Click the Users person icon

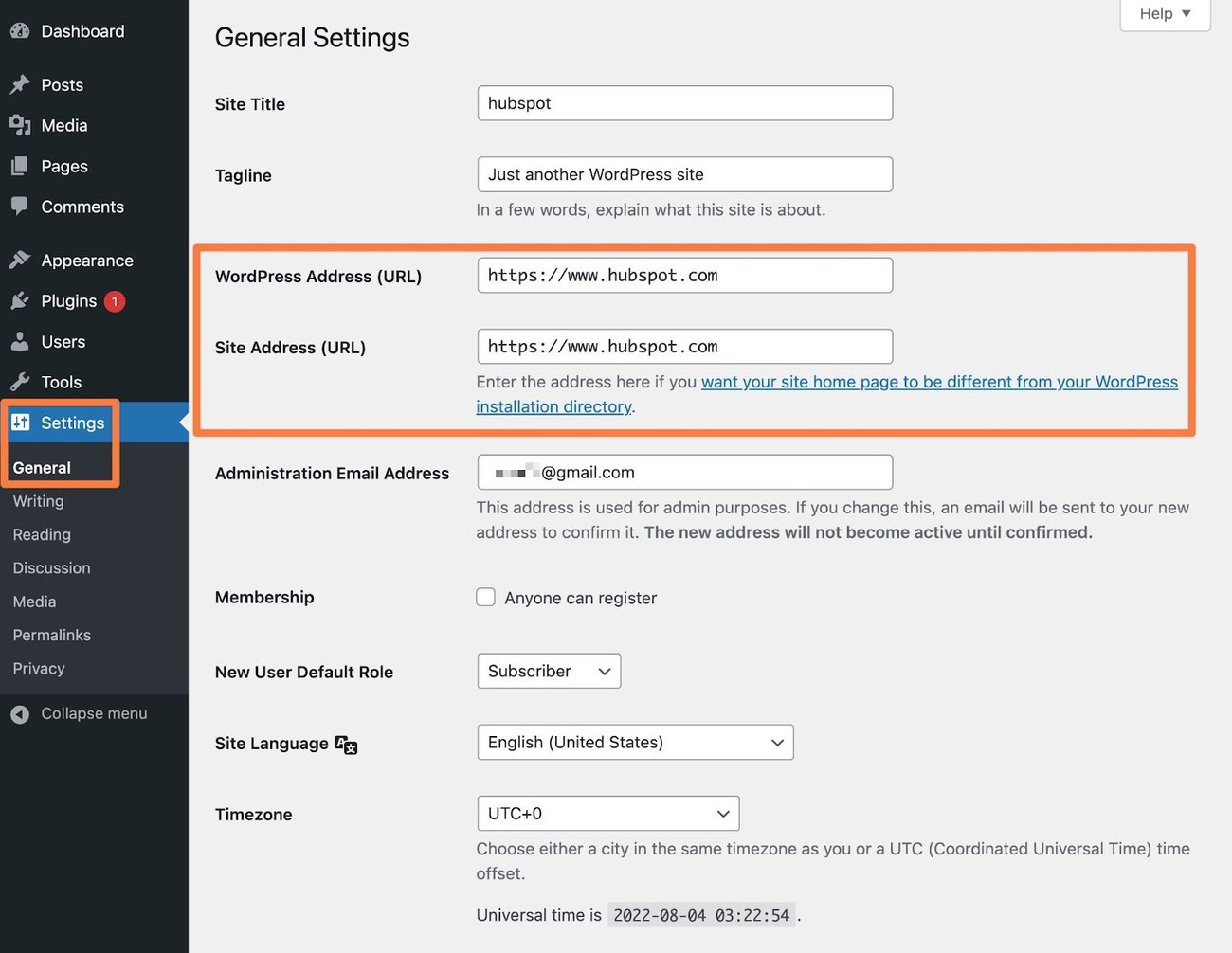click(x=20, y=341)
